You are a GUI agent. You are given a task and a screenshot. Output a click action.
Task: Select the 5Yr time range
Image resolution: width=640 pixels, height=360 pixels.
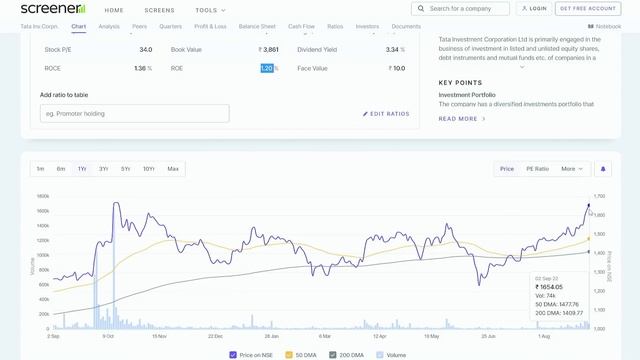coord(125,169)
